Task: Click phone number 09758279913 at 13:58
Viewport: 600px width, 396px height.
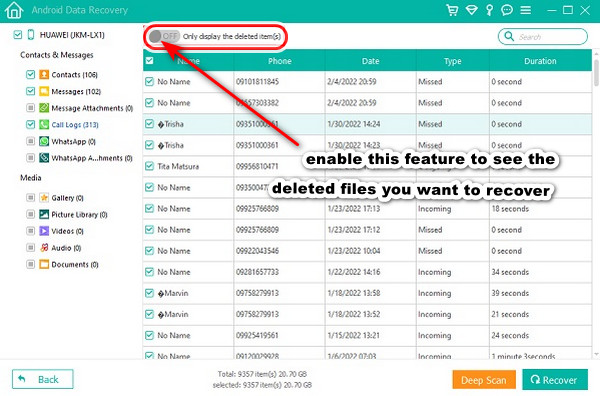Action: tap(257, 293)
